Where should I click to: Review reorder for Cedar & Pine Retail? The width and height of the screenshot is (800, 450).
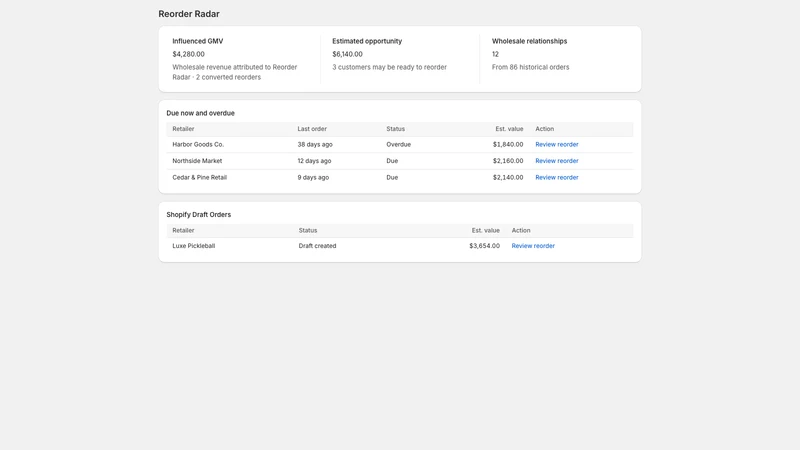pos(557,178)
